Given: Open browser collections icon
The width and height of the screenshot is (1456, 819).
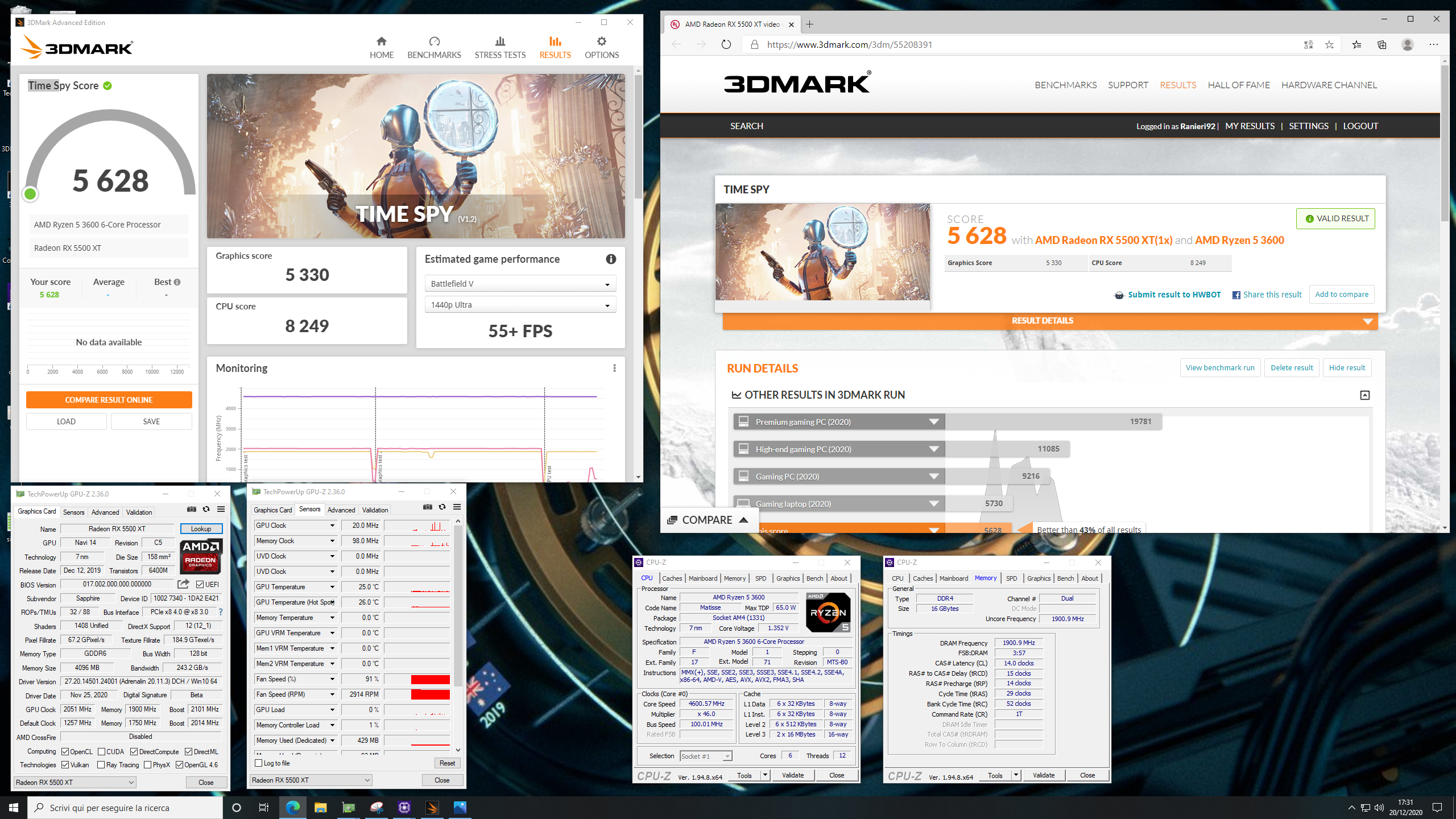Looking at the screenshot, I should coord(1382,44).
